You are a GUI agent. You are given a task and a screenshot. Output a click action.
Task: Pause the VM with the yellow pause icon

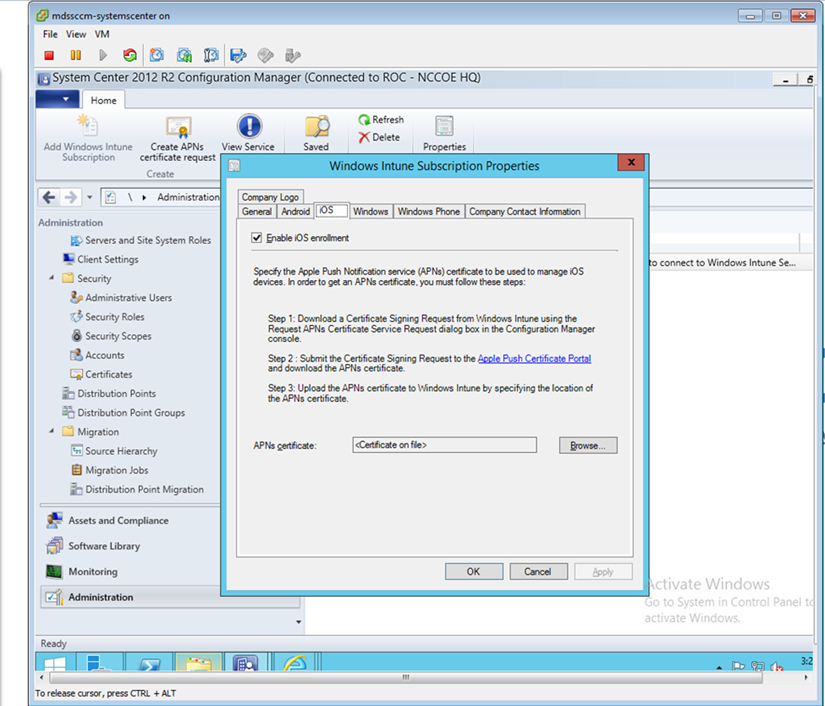click(x=76, y=55)
